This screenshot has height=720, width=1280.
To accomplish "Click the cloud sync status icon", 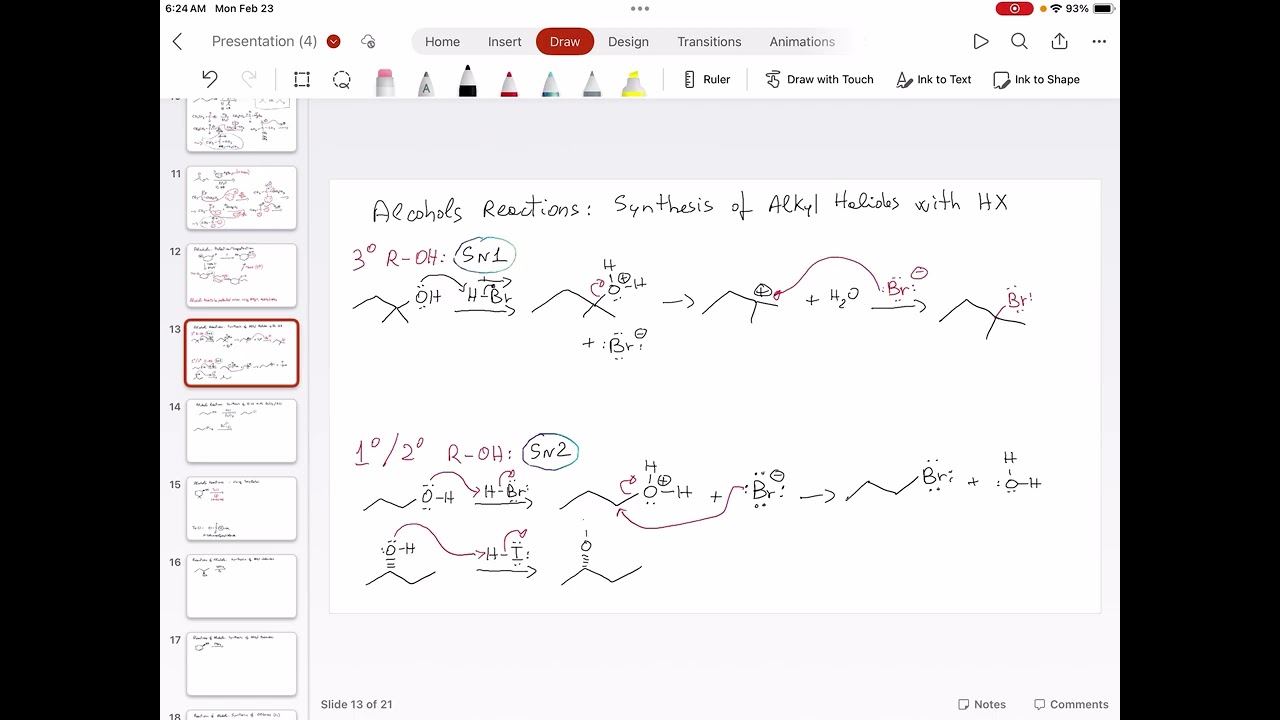I will pyautogui.click(x=368, y=41).
